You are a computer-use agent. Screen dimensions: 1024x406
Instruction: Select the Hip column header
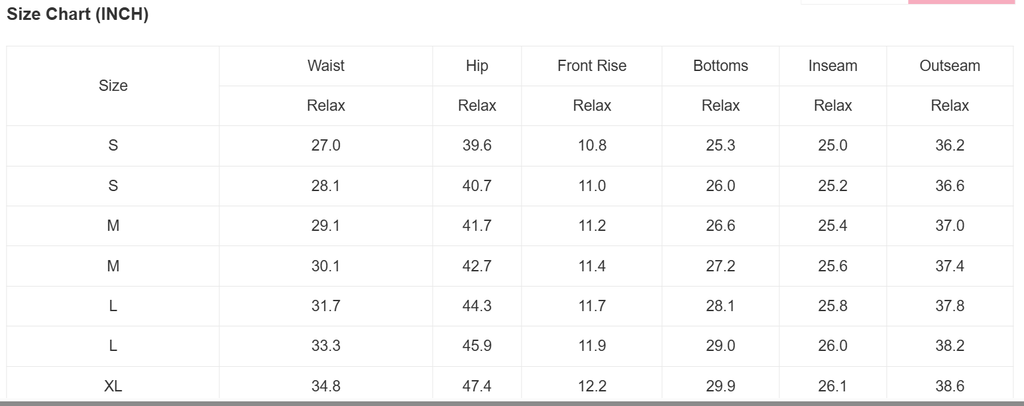pyautogui.click(x=477, y=66)
